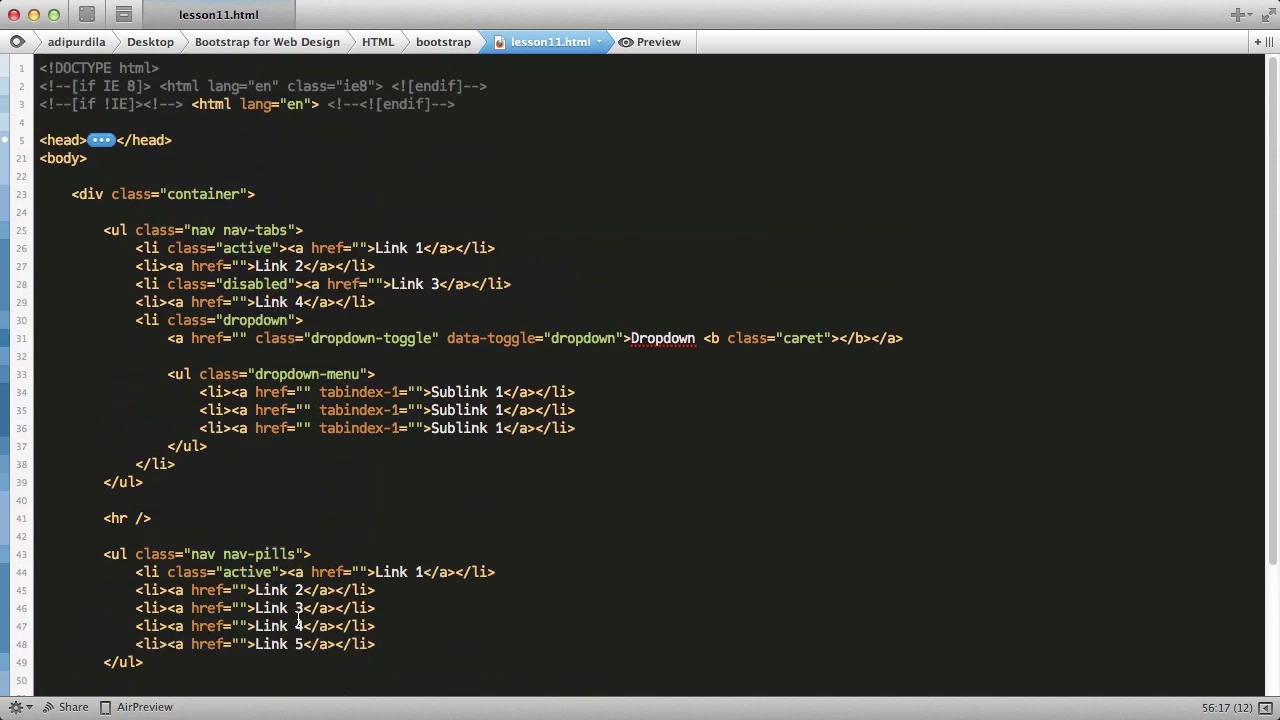Open the HTML path segment

click(x=378, y=42)
